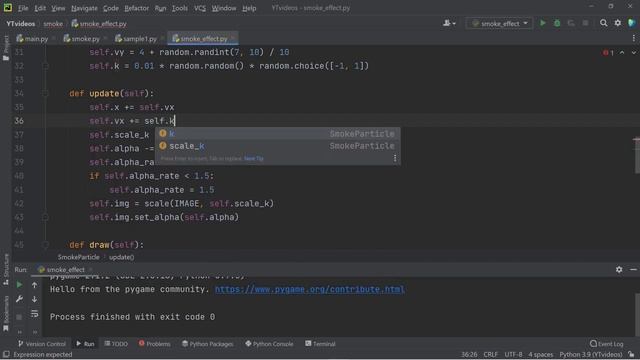Click the error indicator showing 1 error
Screen dimensions: 640x360
[x=608, y=53]
